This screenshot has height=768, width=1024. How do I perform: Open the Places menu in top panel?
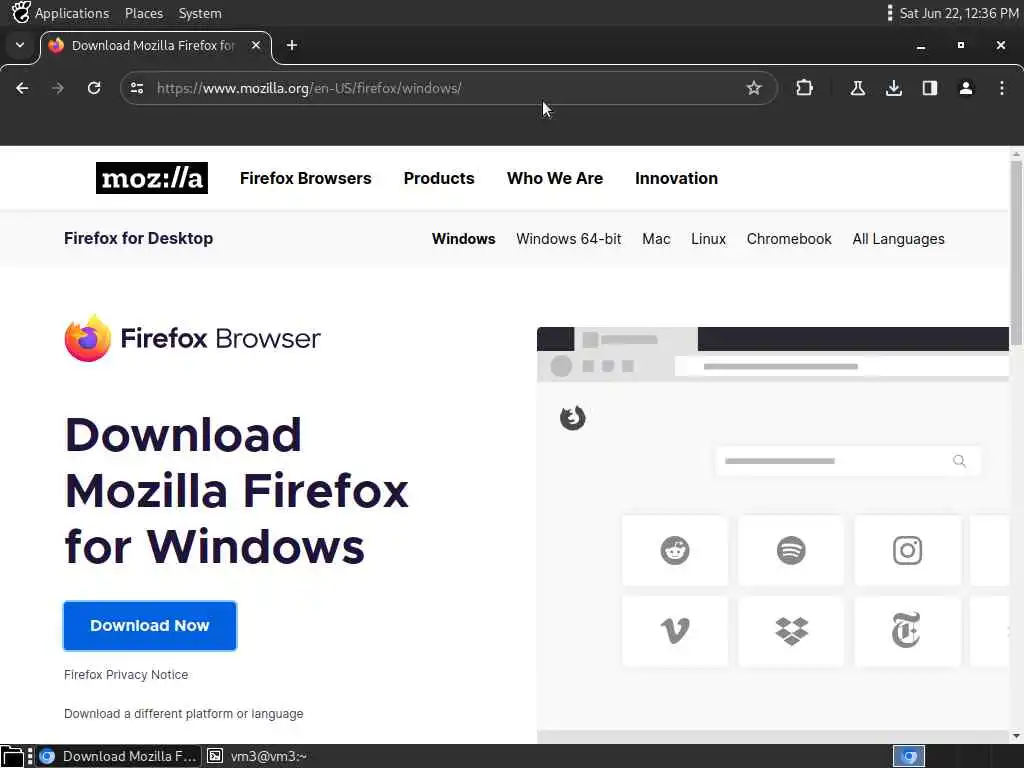pos(144,13)
